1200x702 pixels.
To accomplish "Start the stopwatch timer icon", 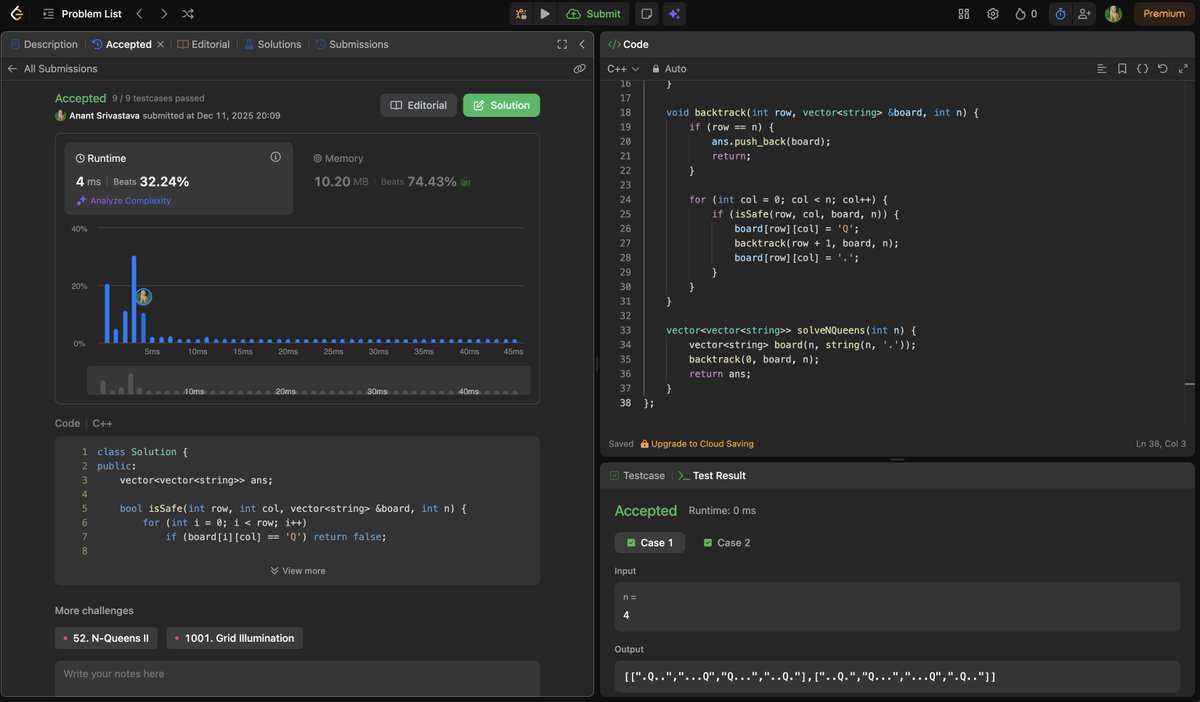I will tap(1060, 14).
